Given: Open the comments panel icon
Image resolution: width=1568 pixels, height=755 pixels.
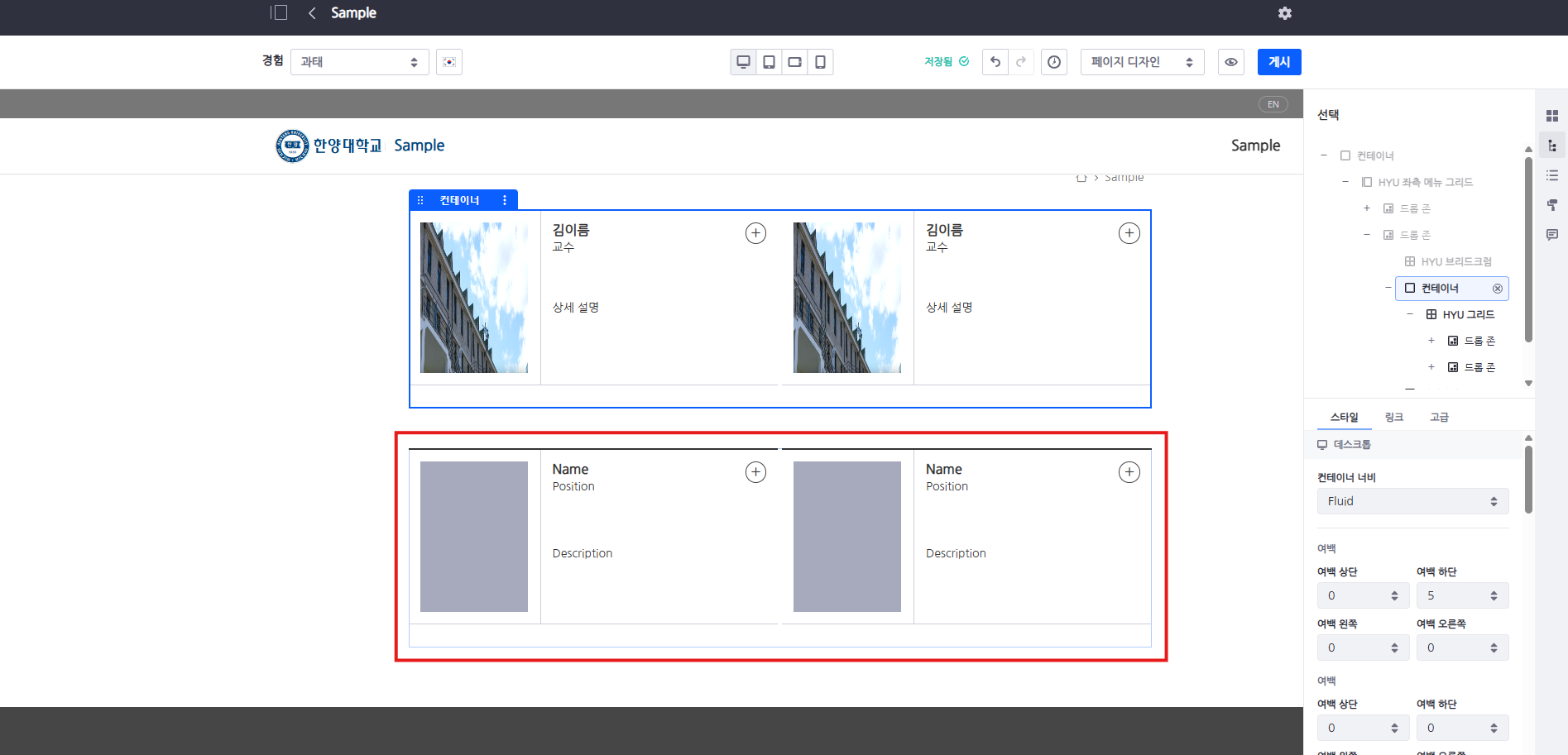Looking at the screenshot, I should (x=1551, y=235).
